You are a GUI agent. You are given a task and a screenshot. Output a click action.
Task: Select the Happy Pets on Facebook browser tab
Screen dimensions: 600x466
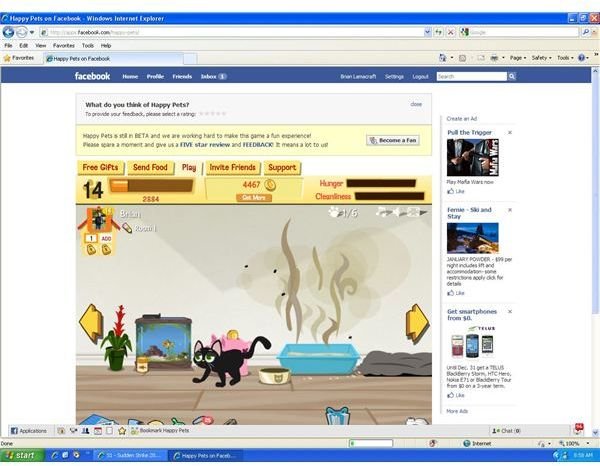(x=113, y=59)
